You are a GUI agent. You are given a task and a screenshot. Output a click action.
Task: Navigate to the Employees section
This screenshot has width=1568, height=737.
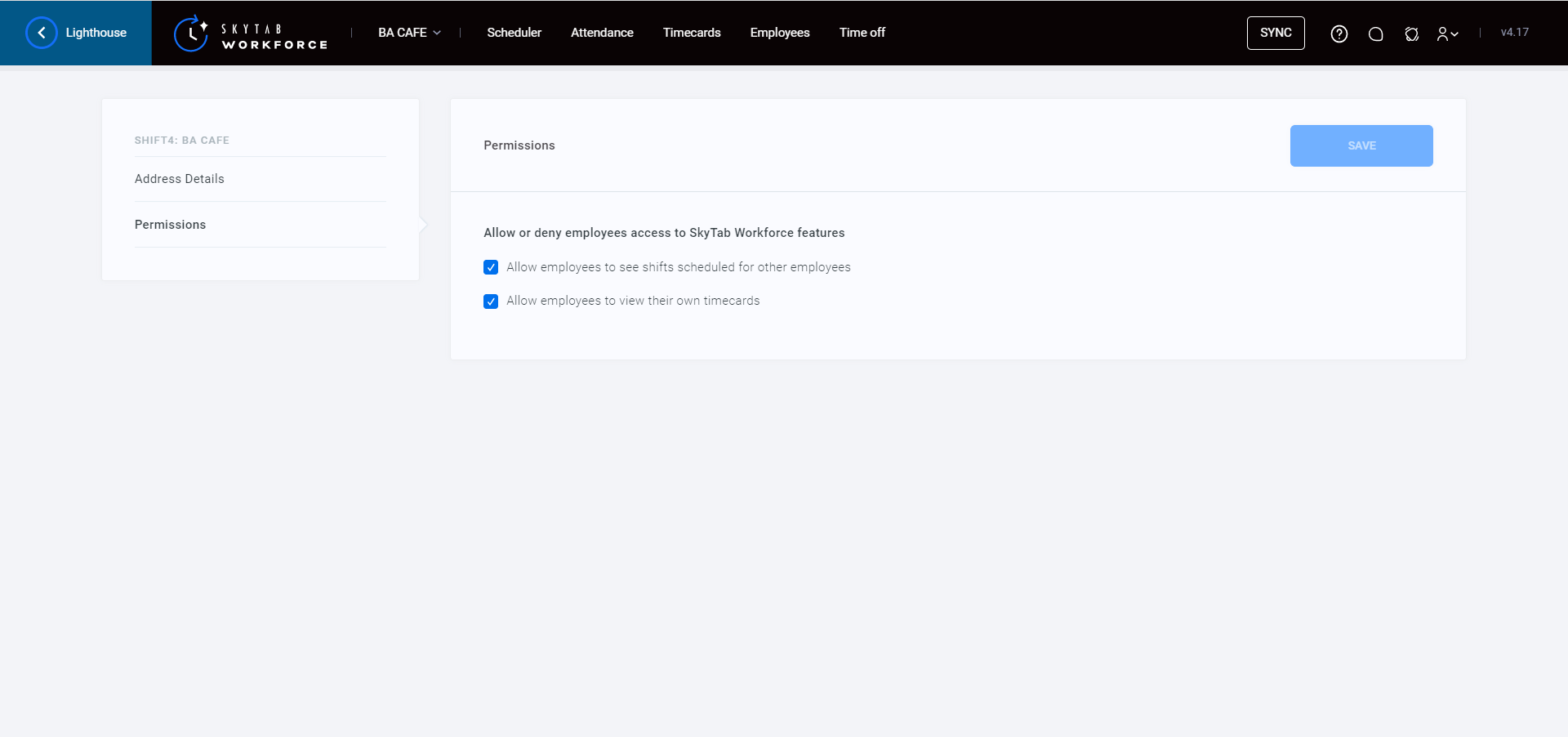(779, 33)
